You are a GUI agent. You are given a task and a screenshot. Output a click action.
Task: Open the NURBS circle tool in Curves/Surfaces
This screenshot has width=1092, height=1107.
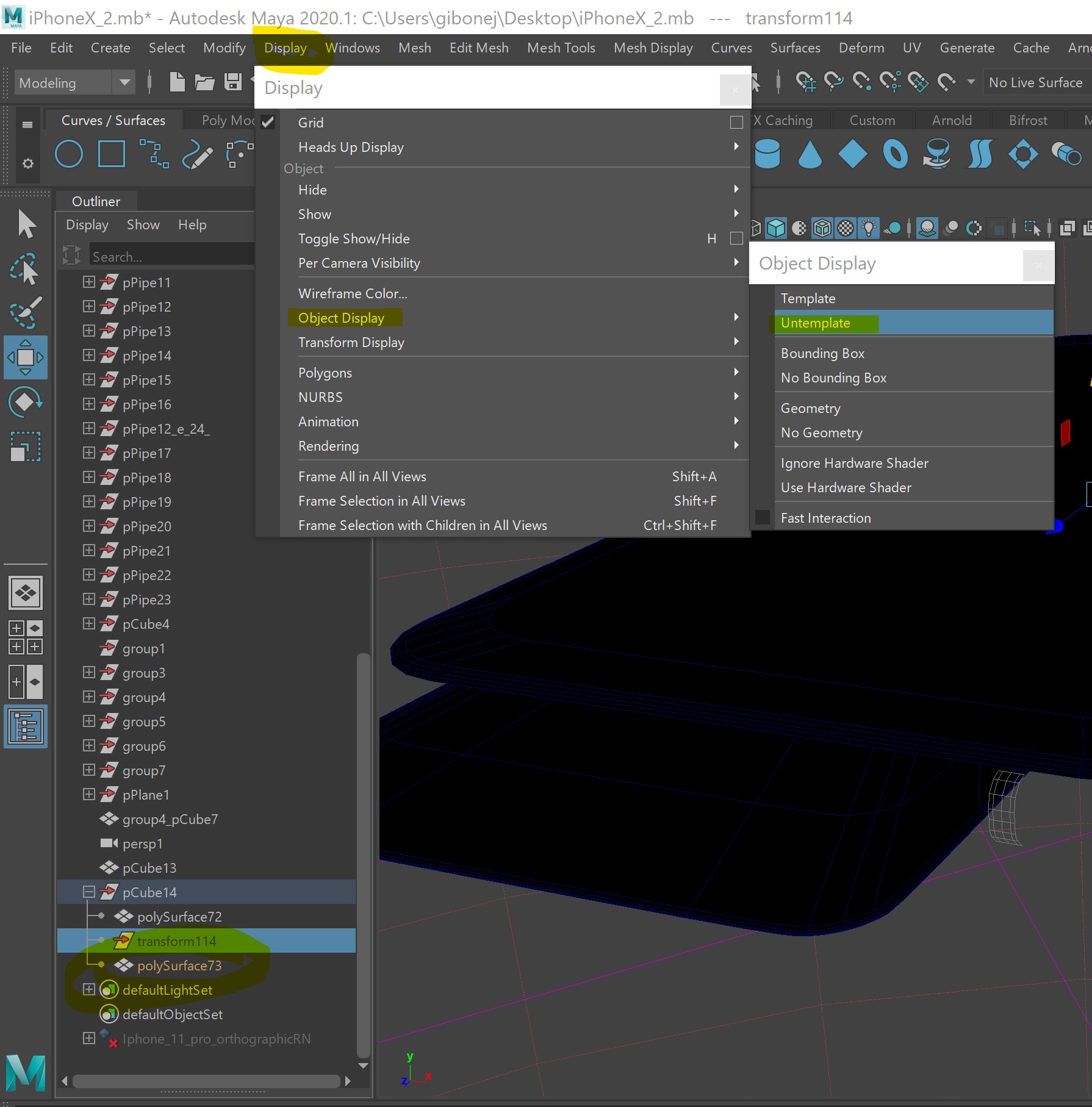68,154
